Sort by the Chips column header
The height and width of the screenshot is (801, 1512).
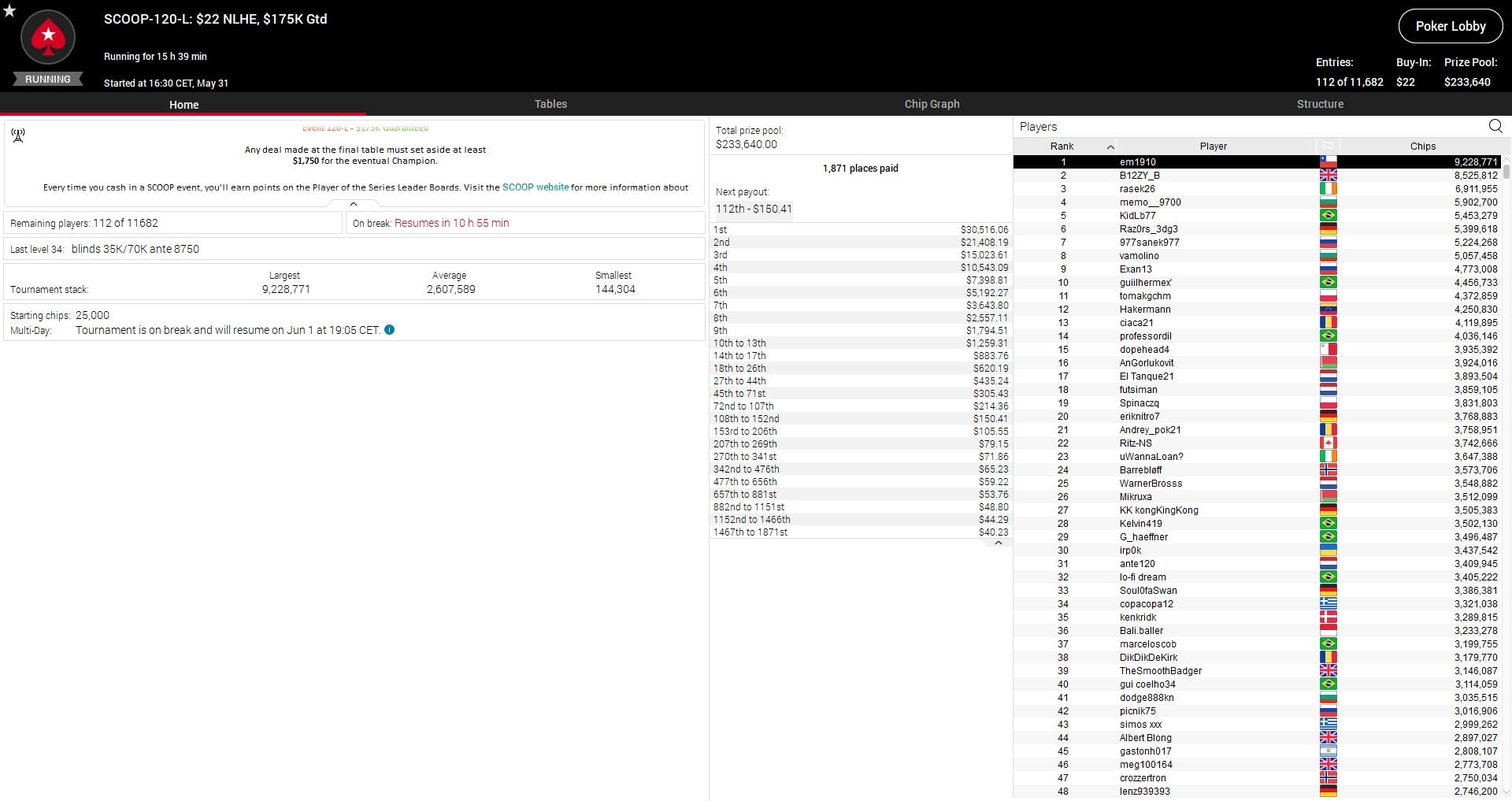coord(1422,146)
